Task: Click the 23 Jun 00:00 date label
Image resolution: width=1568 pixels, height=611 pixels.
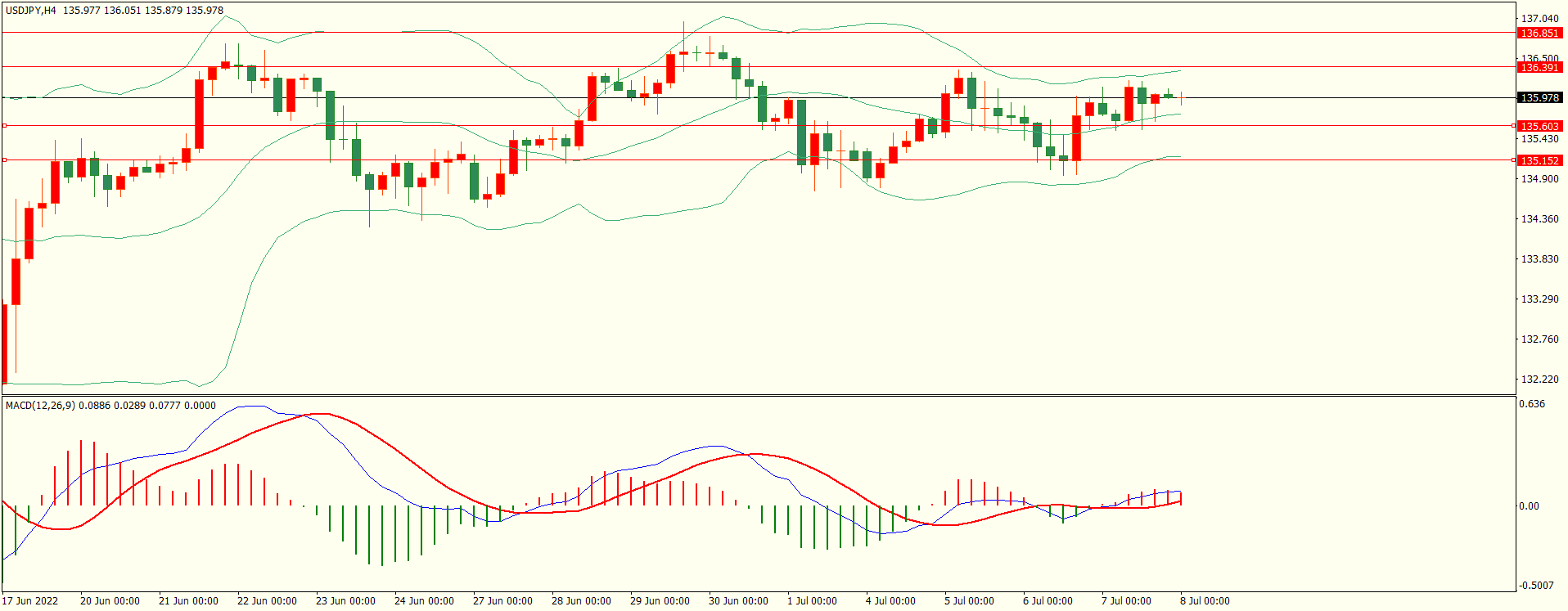Action: click(345, 601)
